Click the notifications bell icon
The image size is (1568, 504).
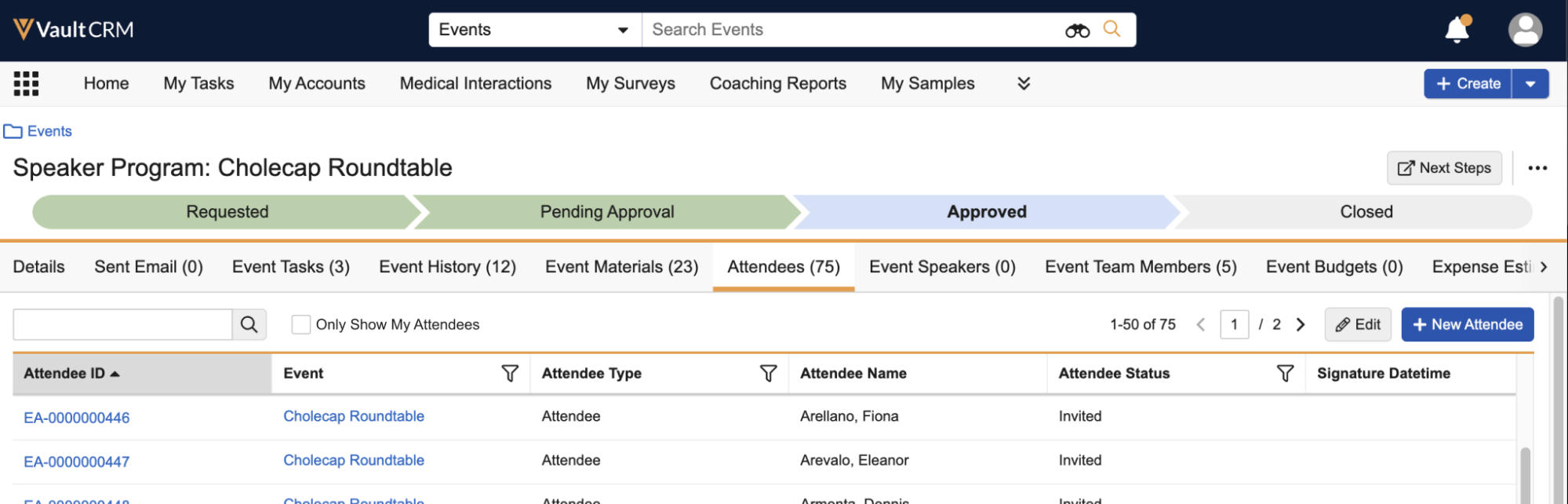tap(1457, 30)
